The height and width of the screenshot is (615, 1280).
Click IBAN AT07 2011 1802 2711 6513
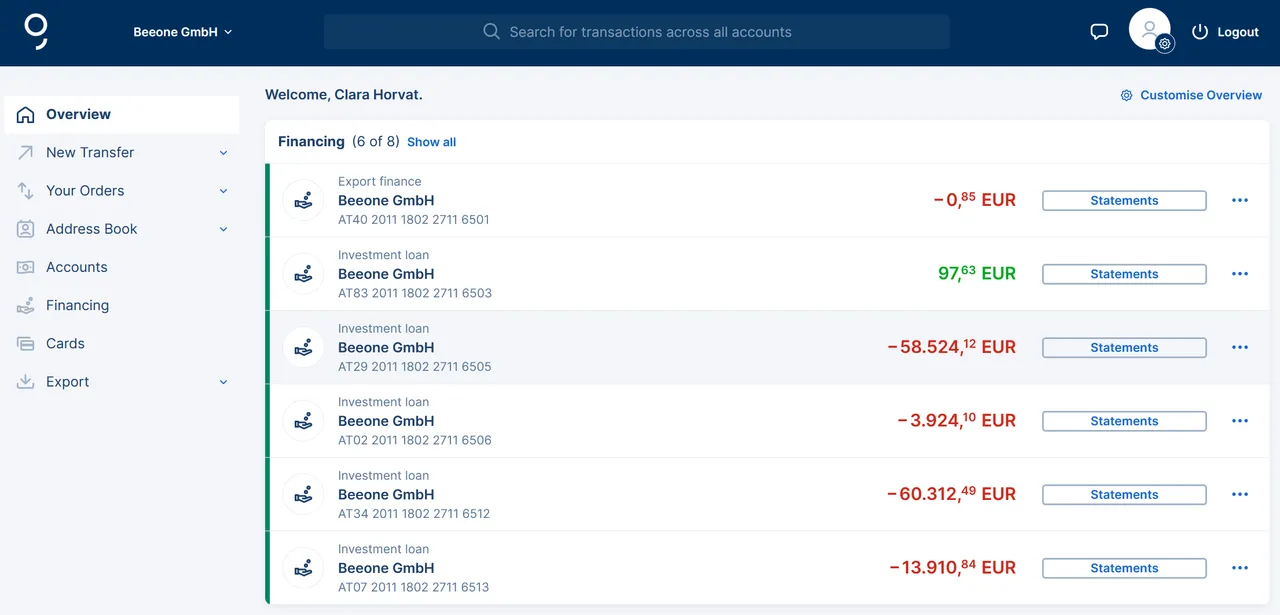coord(414,587)
